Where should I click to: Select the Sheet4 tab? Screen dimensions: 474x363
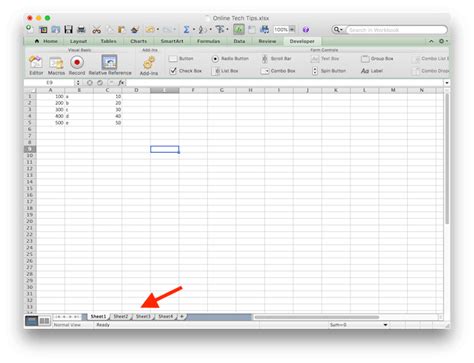tap(166, 316)
